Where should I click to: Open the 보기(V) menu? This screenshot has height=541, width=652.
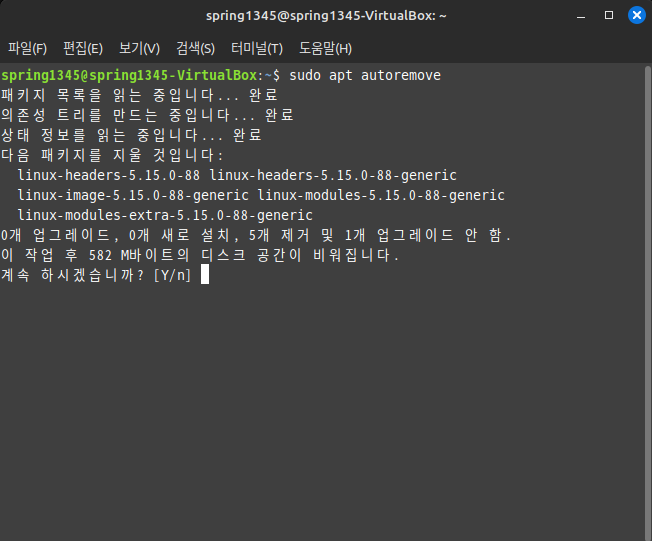tap(139, 48)
